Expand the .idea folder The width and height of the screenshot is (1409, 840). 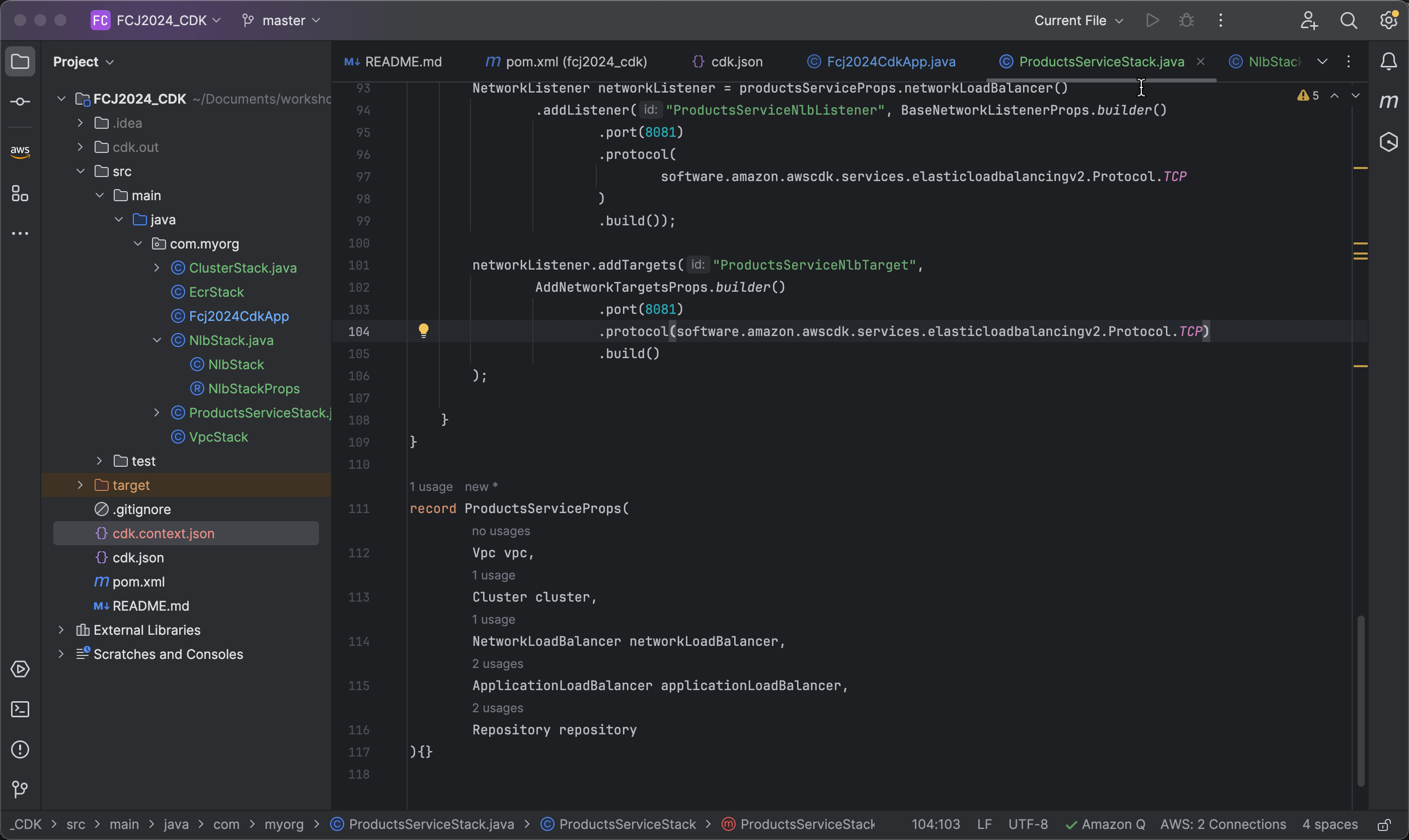tap(80, 123)
